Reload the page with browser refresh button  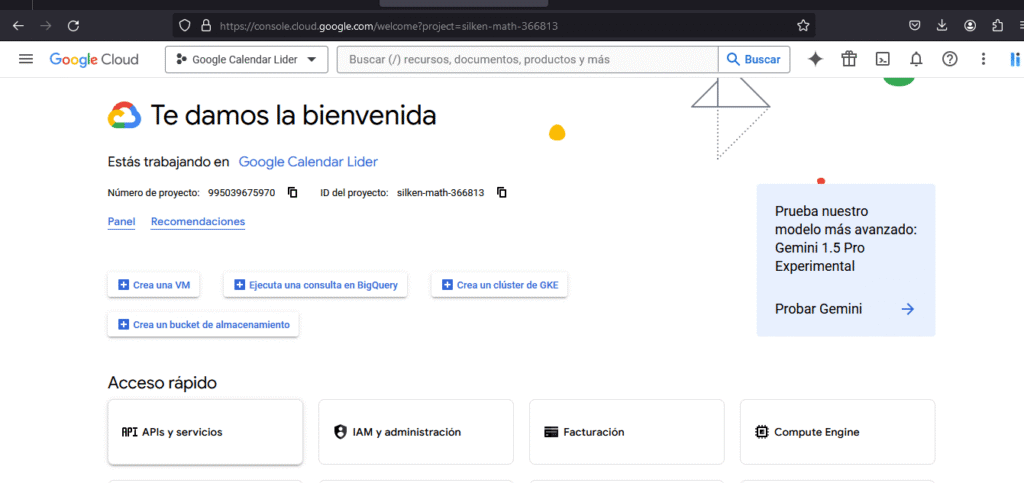(x=73, y=25)
